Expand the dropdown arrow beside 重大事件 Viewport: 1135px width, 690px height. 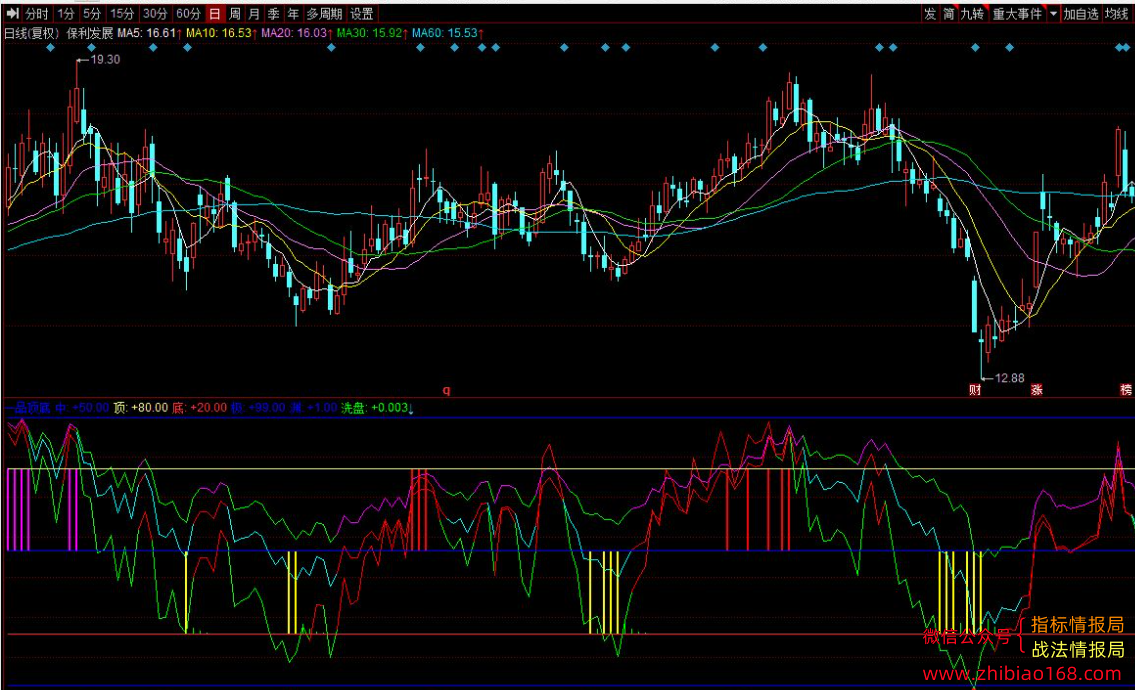click(1053, 14)
